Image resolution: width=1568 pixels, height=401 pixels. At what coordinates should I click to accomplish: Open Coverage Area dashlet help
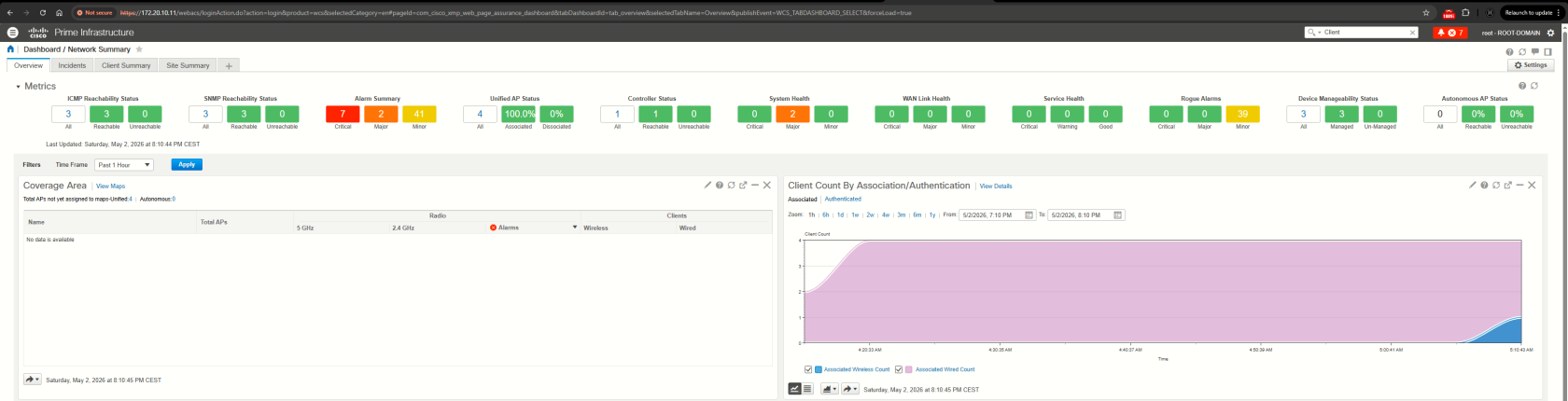tap(720, 186)
